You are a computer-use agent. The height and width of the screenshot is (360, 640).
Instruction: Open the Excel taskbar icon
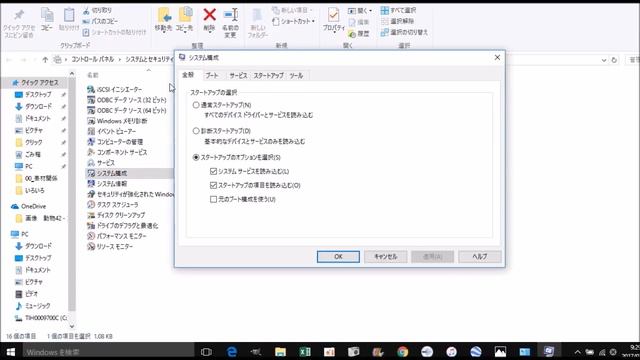[305, 351]
